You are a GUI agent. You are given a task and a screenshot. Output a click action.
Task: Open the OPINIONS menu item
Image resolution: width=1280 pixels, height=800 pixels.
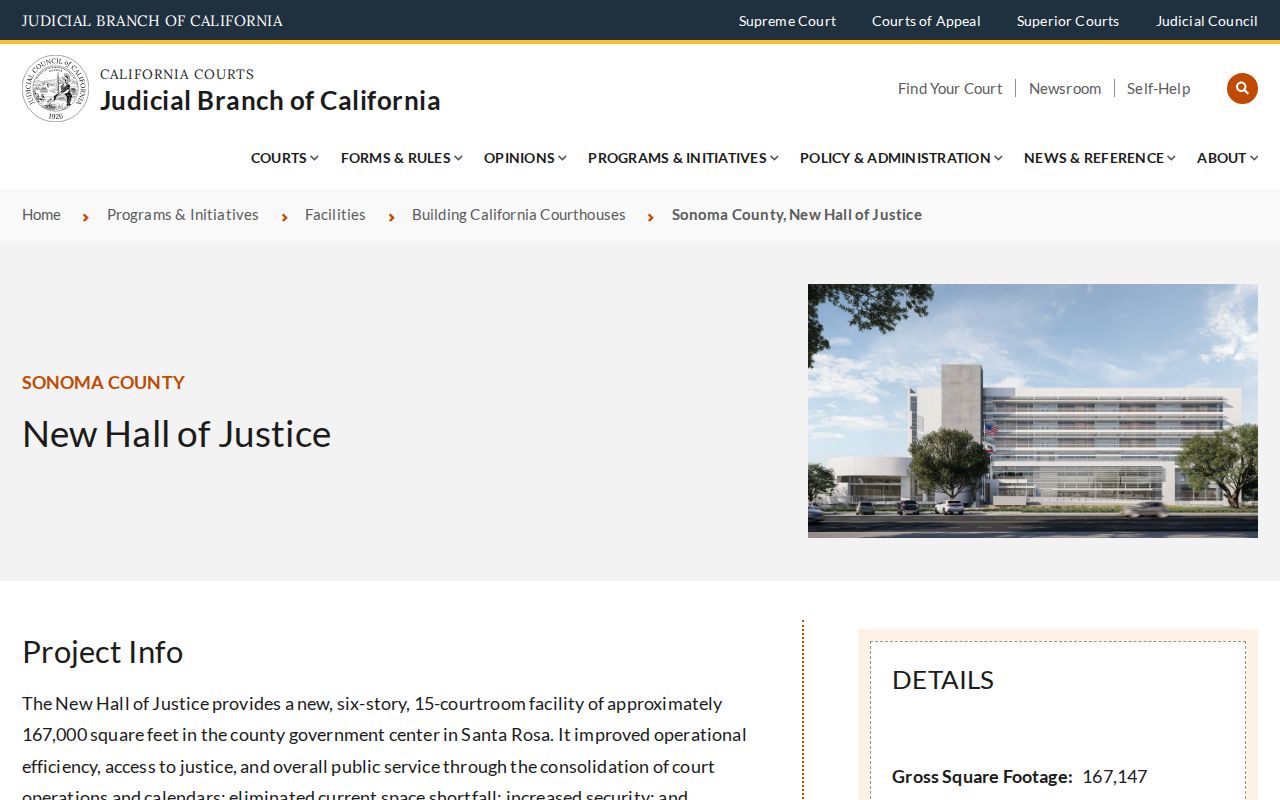[519, 158]
